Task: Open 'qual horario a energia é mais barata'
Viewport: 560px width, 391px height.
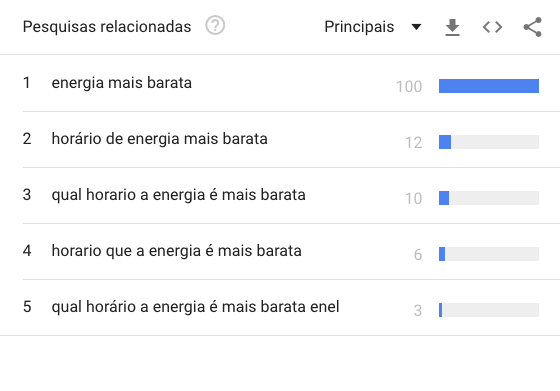Action: point(179,195)
